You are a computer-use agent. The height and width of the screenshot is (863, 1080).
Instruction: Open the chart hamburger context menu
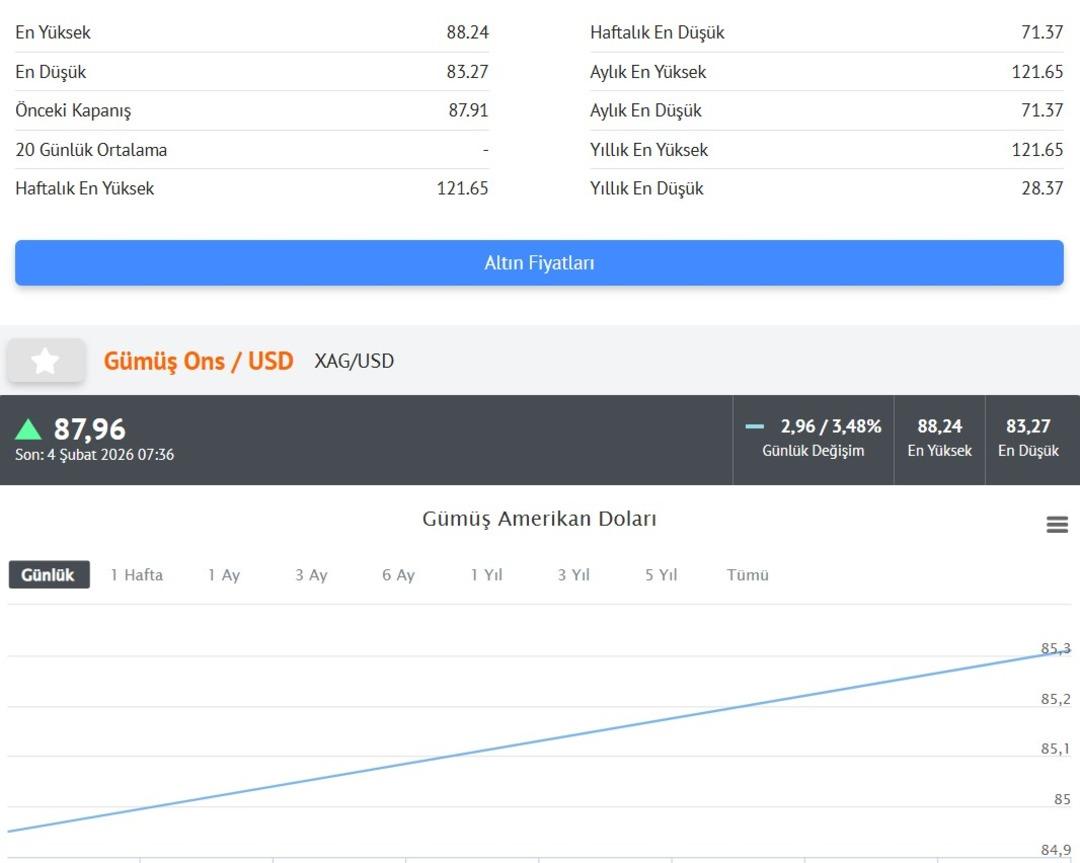click(1057, 525)
